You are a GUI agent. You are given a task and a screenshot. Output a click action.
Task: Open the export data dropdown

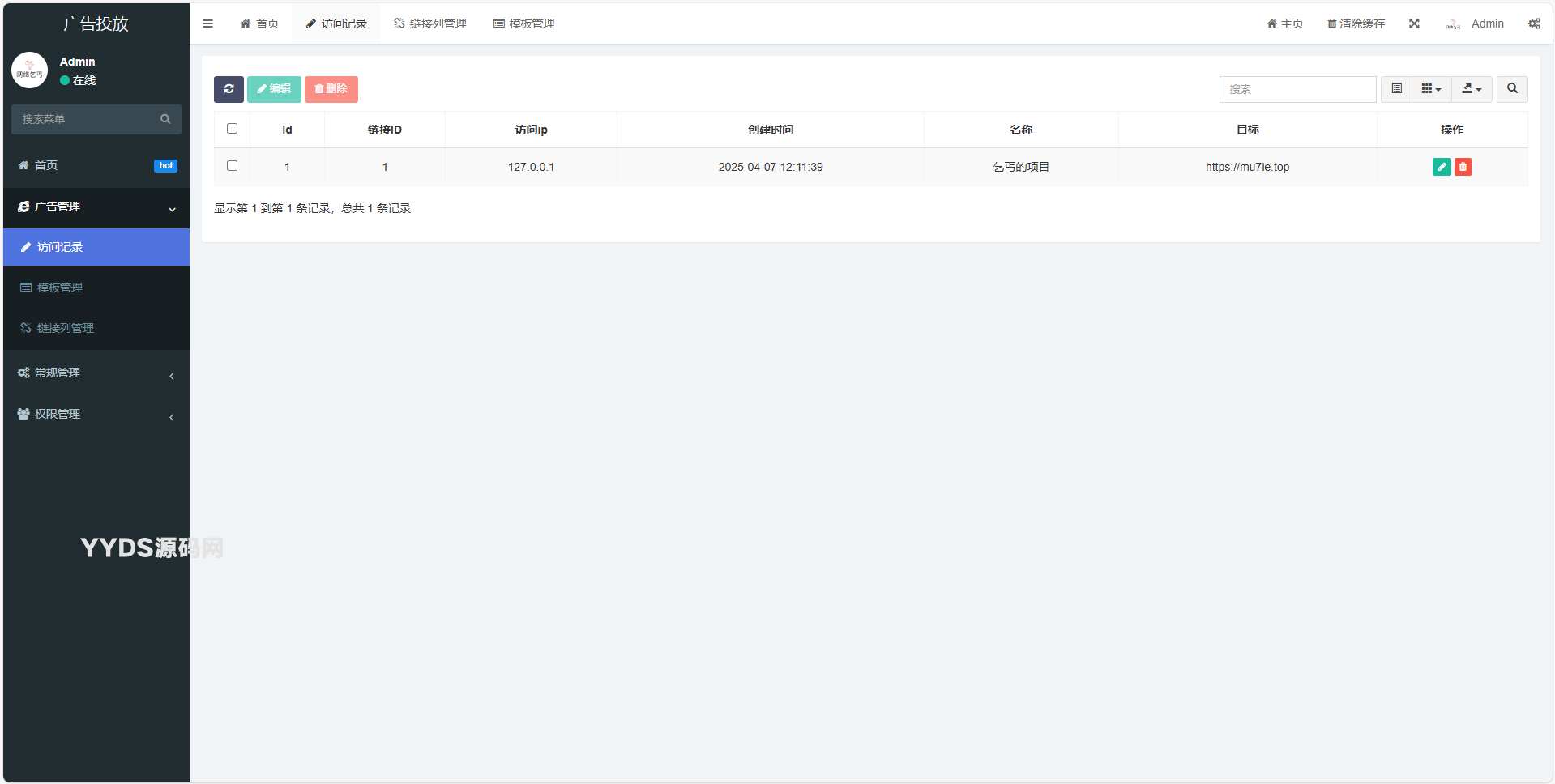[x=1472, y=89]
